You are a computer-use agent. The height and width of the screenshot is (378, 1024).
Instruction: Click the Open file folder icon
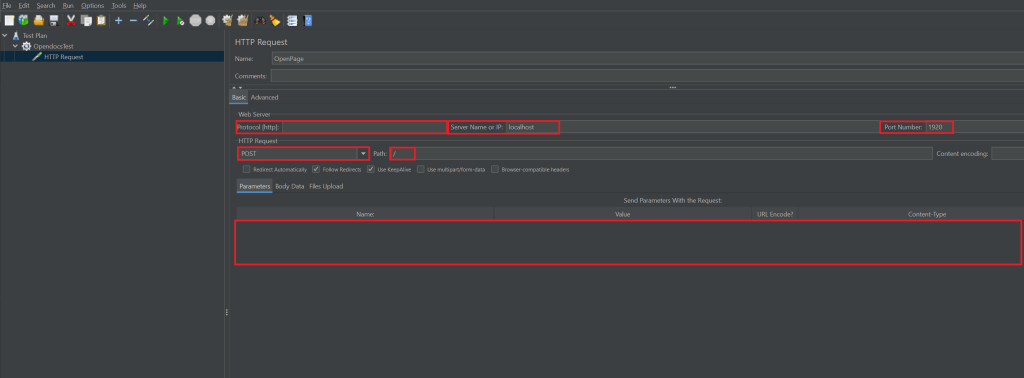(x=39, y=21)
